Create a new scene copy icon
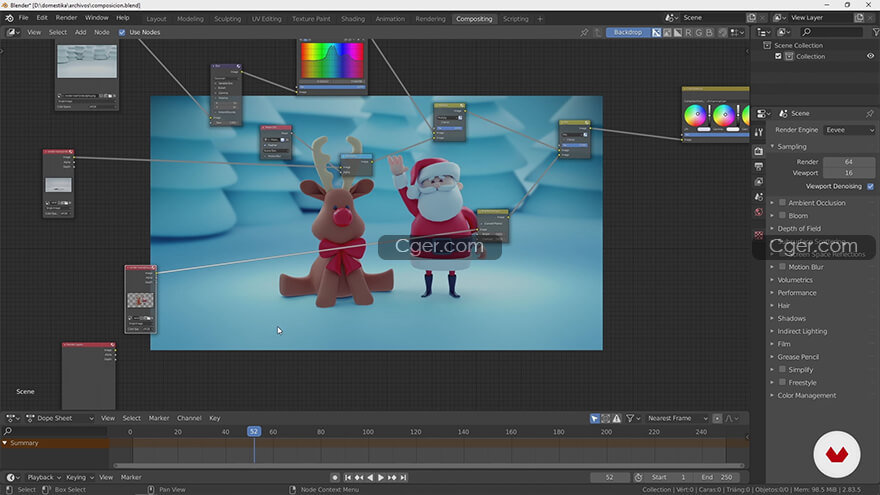The height and width of the screenshot is (495, 880). (751, 18)
